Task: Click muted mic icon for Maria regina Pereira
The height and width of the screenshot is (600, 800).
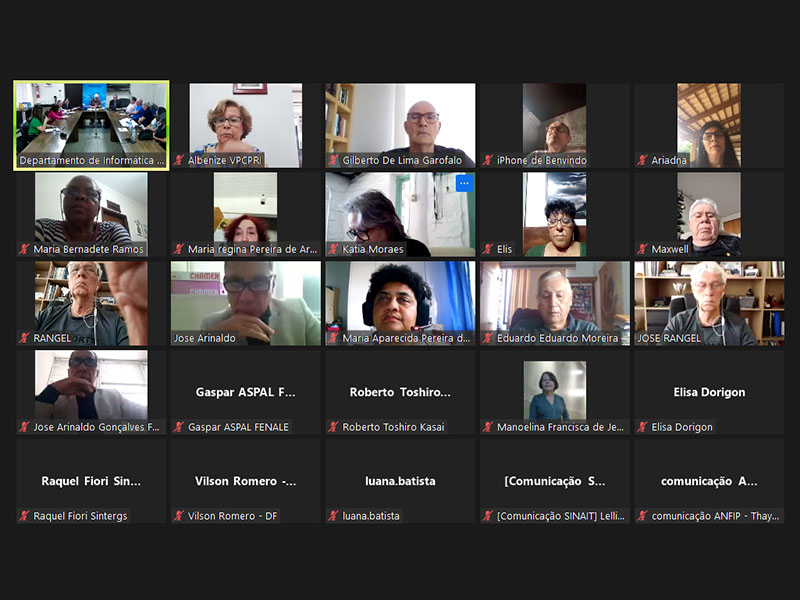Action: (179, 249)
